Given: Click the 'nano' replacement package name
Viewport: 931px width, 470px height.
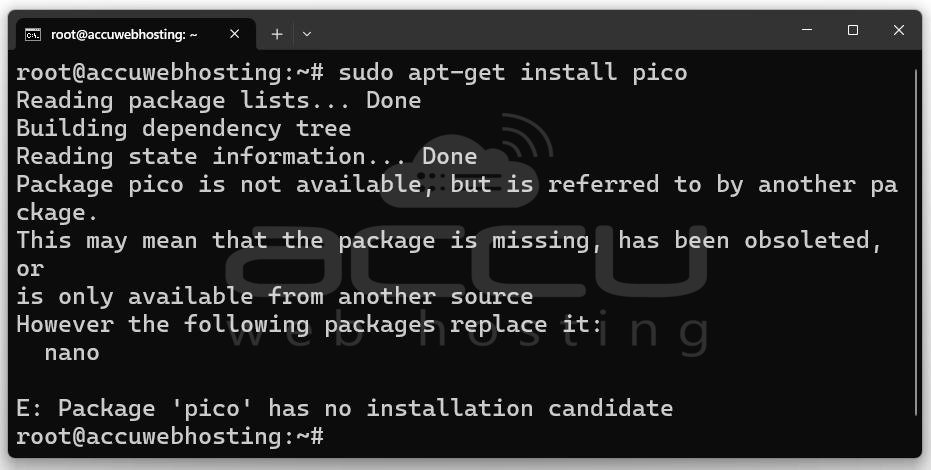Looking at the screenshot, I should 72,352.
